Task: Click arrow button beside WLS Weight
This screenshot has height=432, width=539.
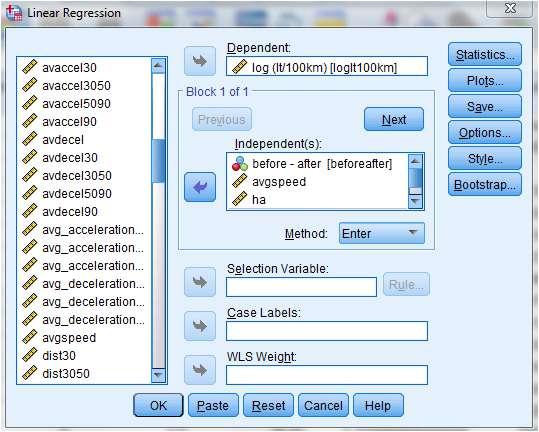Action: tap(200, 370)
